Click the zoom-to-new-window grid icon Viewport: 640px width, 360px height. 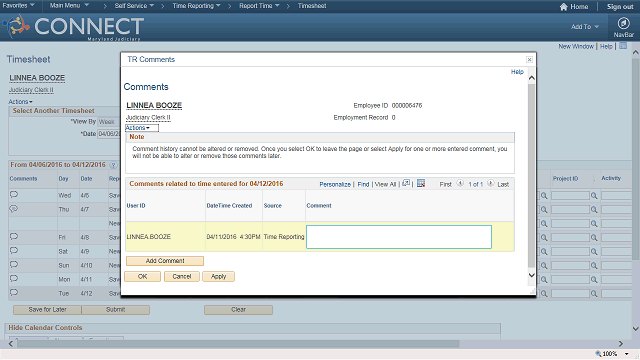click(x=406, y=183)
